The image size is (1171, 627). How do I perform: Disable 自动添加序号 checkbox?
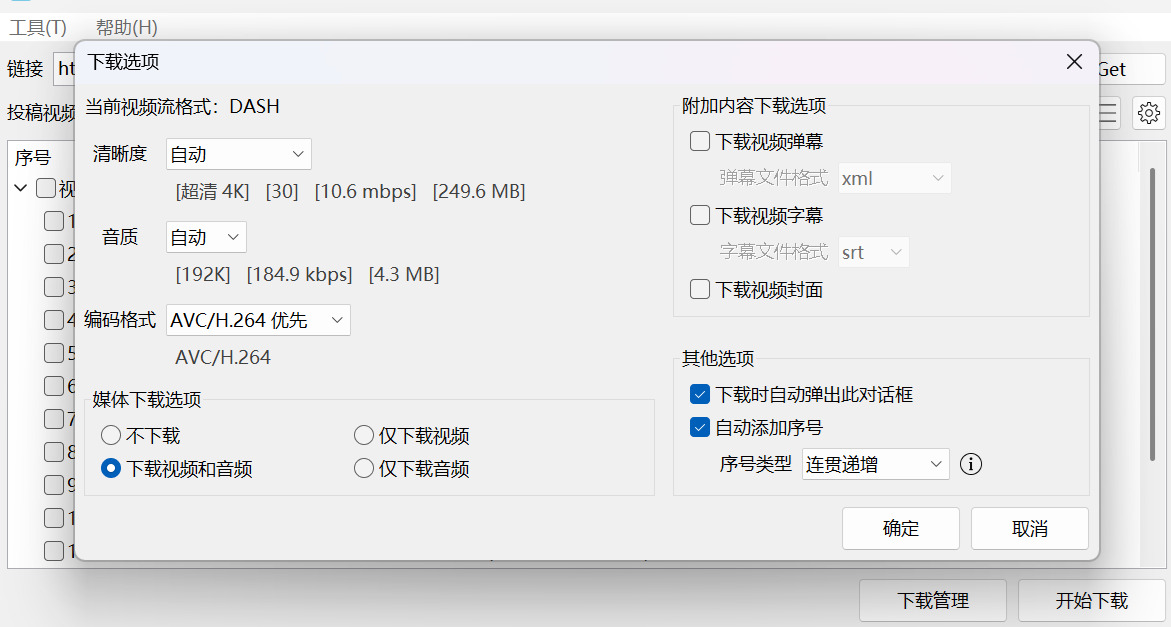tap(700, 428)
